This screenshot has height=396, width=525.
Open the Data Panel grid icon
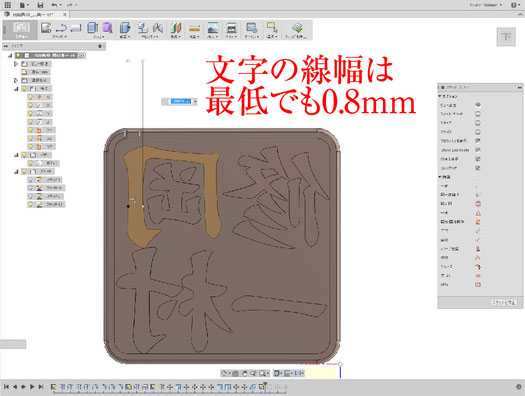pos(8,5)
